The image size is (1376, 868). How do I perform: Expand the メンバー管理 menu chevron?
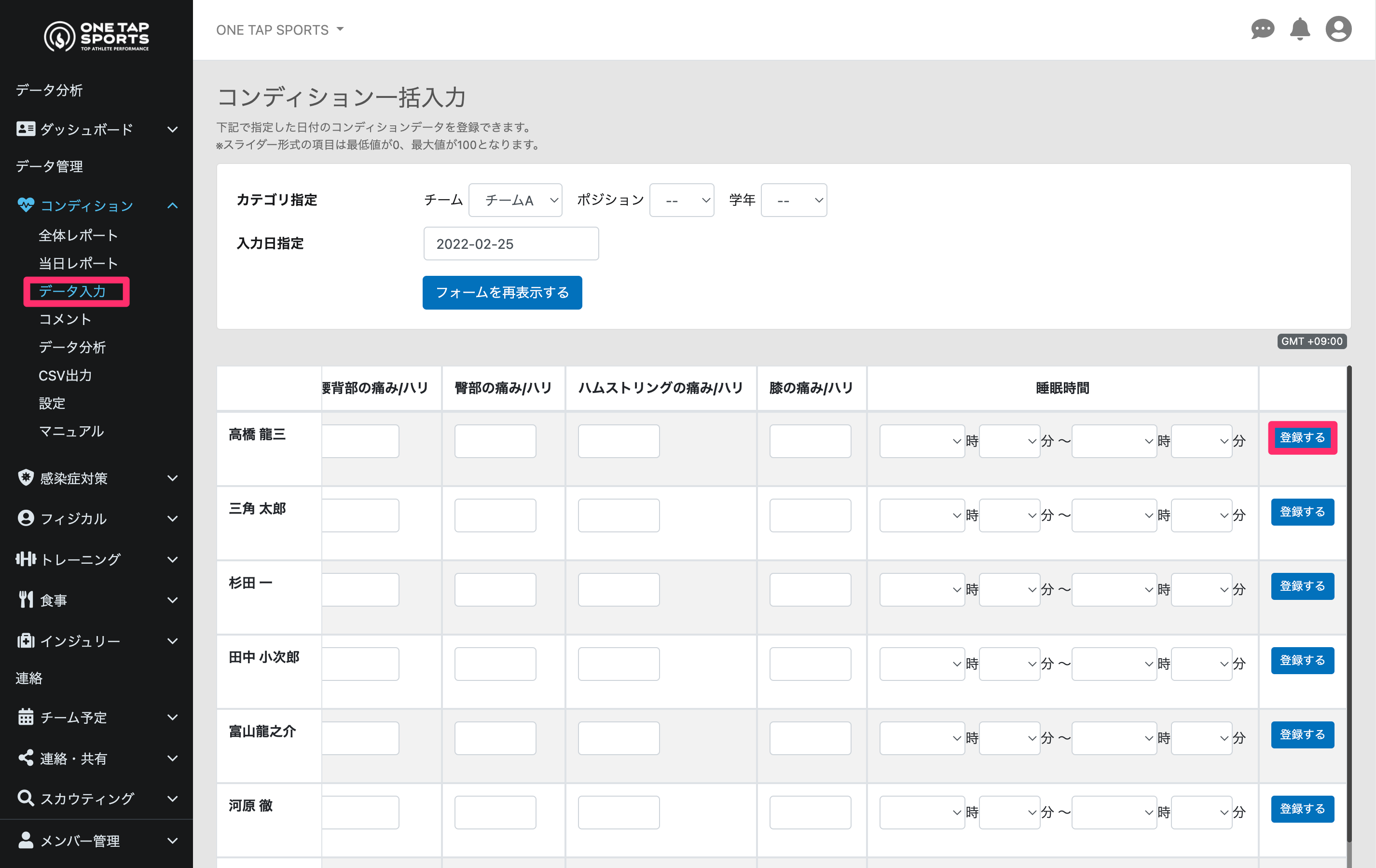[172, 841]
